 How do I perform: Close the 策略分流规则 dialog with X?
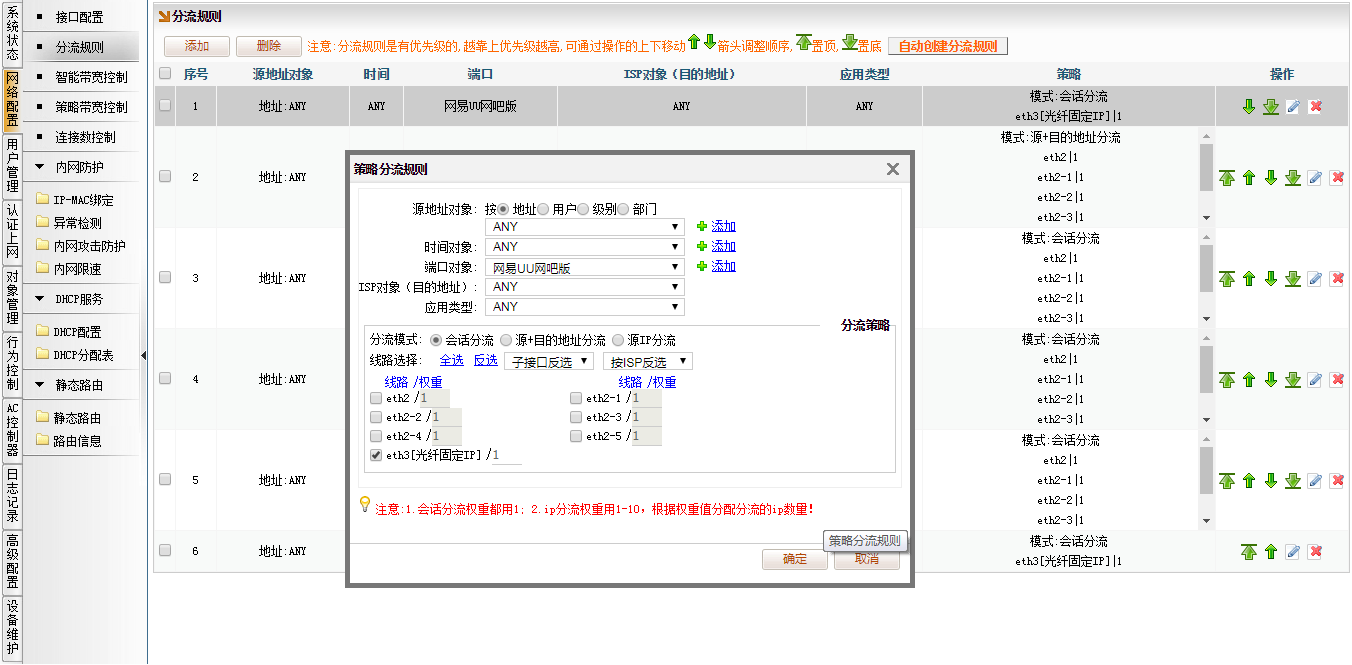893,170
